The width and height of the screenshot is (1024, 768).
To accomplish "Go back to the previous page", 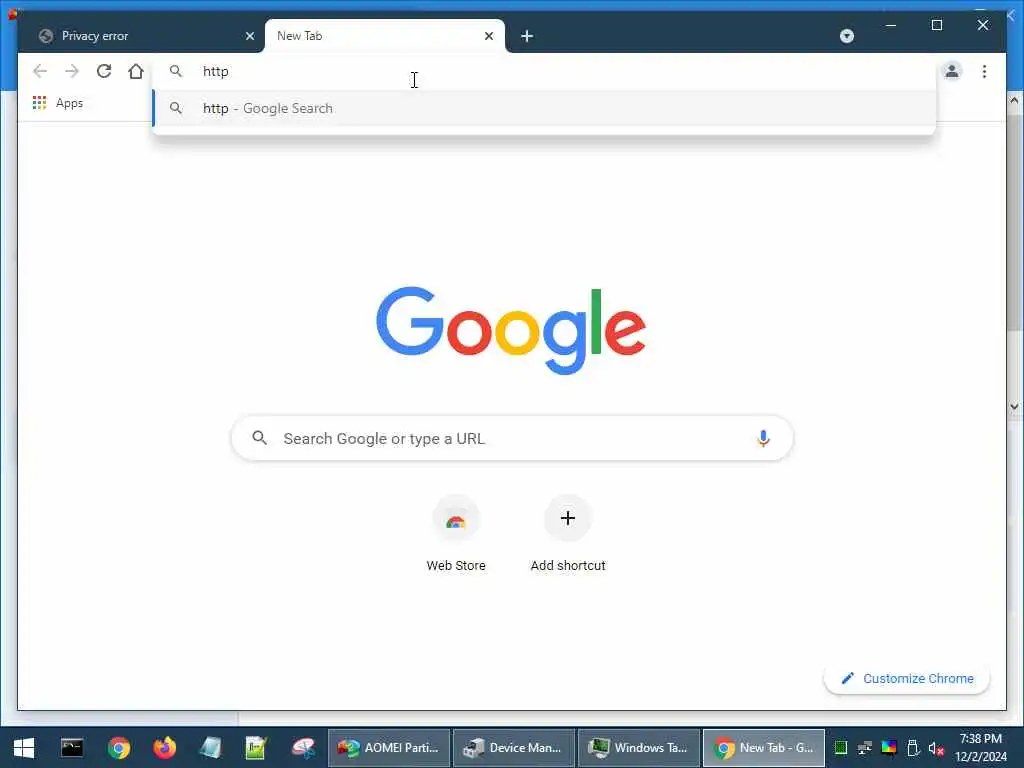I will pos(40,71).
